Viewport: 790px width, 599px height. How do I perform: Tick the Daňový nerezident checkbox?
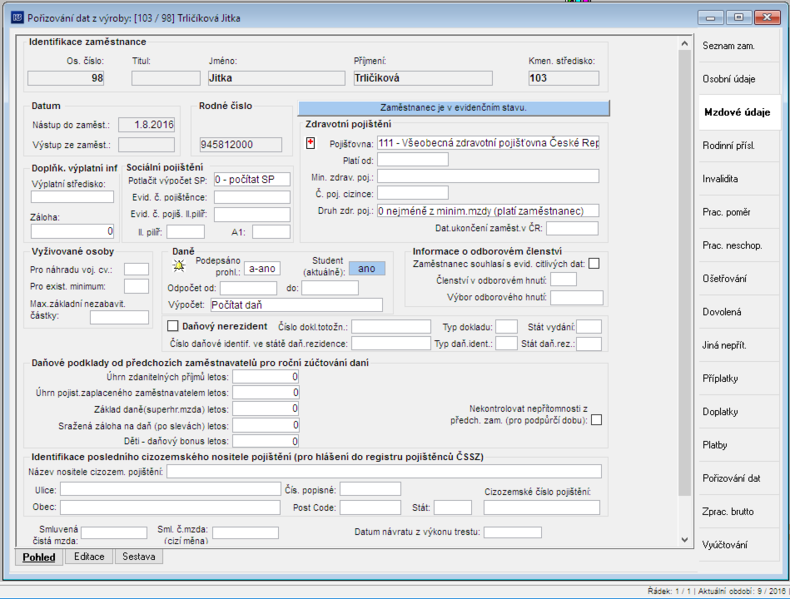tap(172, 326)
